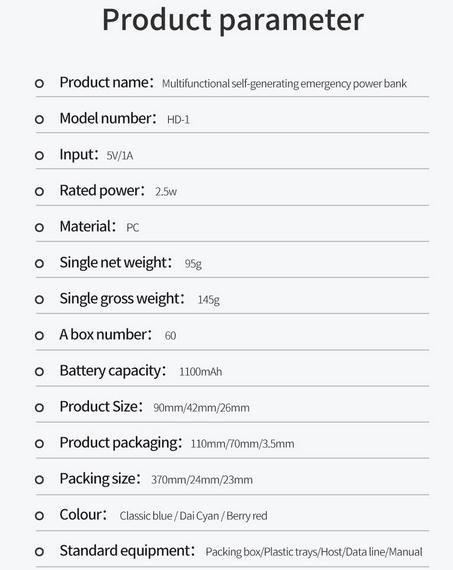Click the 370mm/24mm/23mm packing size value
The height and width of the screenshot is (570, 453).
point(202,480)
